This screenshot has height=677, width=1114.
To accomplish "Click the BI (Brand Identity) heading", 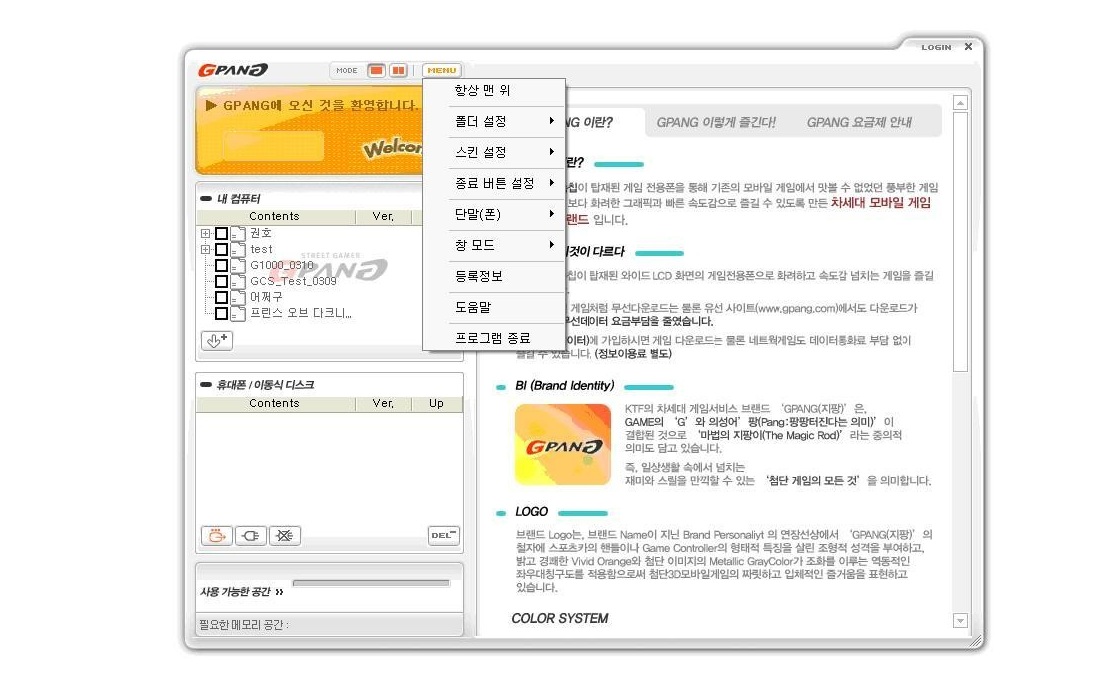I will [x=565, y=386].
